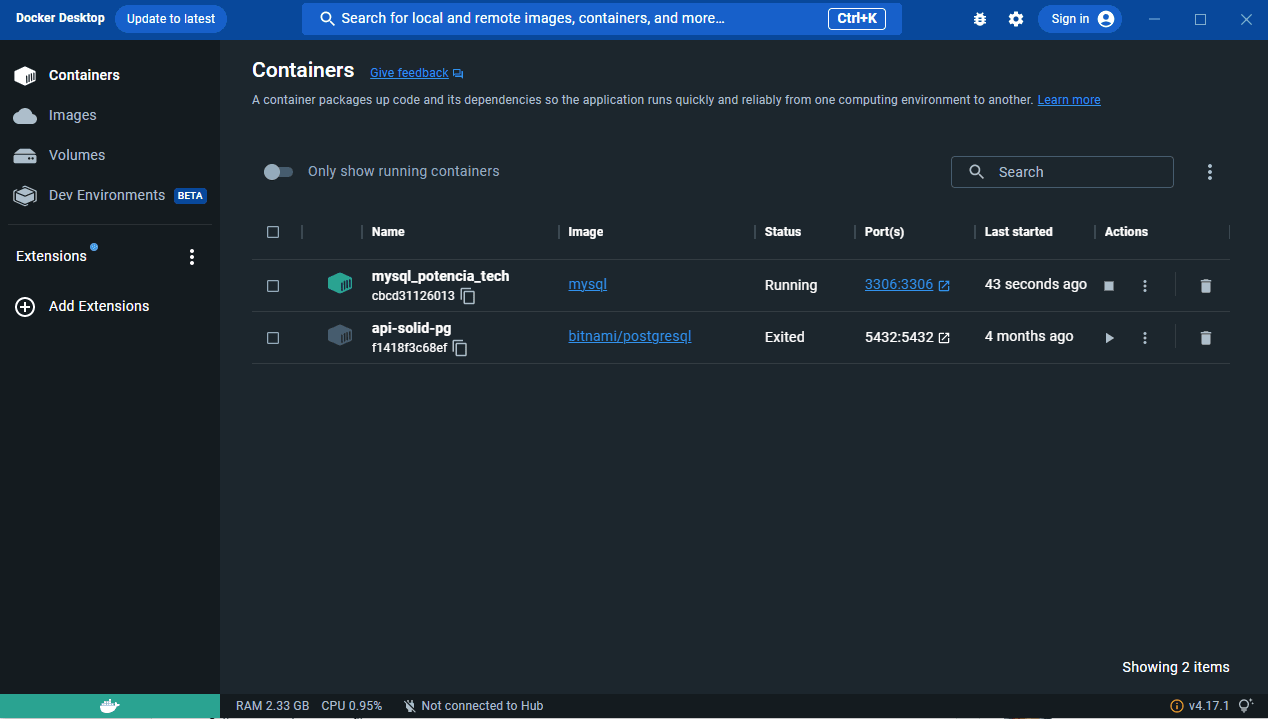Click the api-solid-pg container icon
The image size is (1268, 719).
click(340, 336)
